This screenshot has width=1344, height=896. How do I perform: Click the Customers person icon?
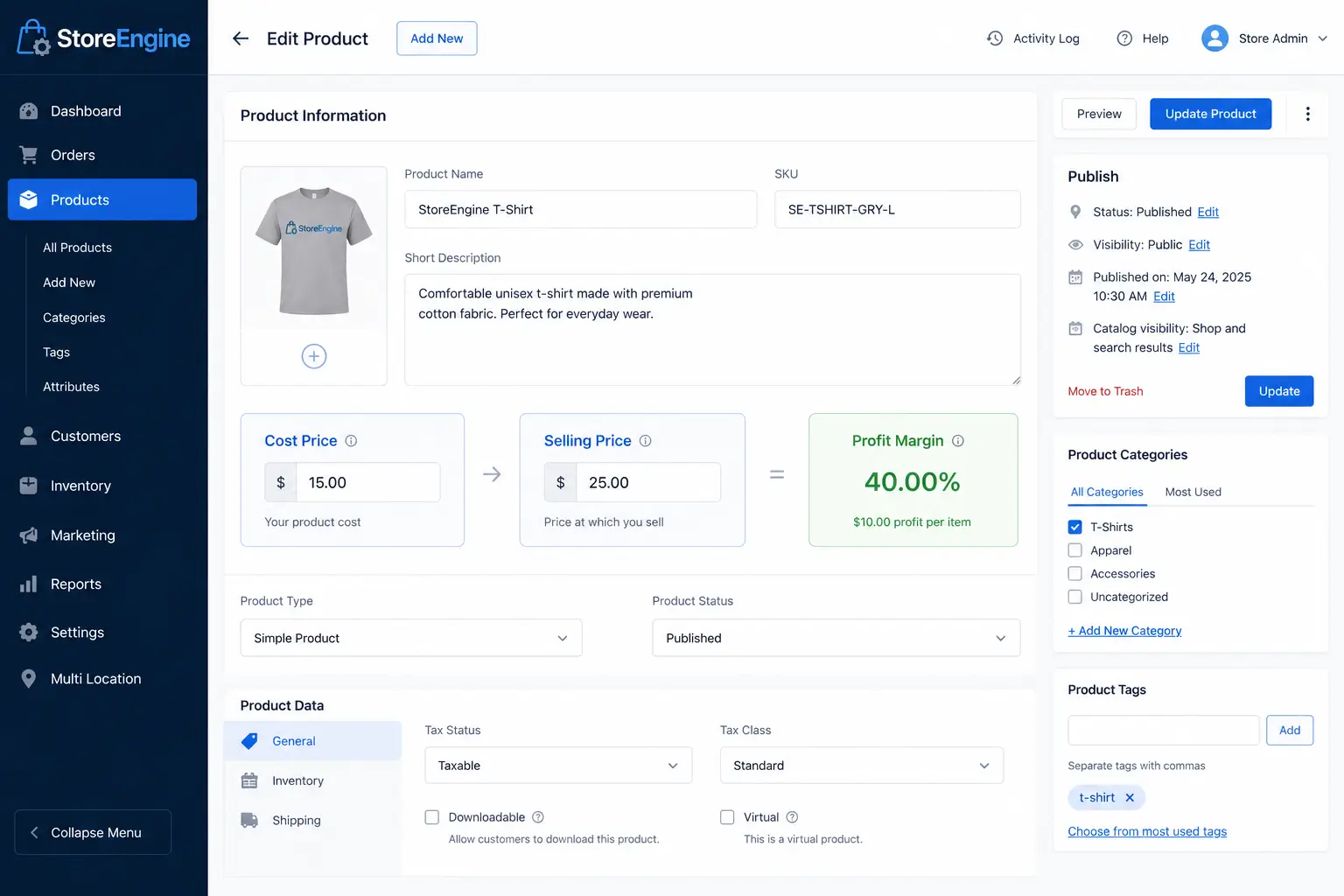(29, 436)
